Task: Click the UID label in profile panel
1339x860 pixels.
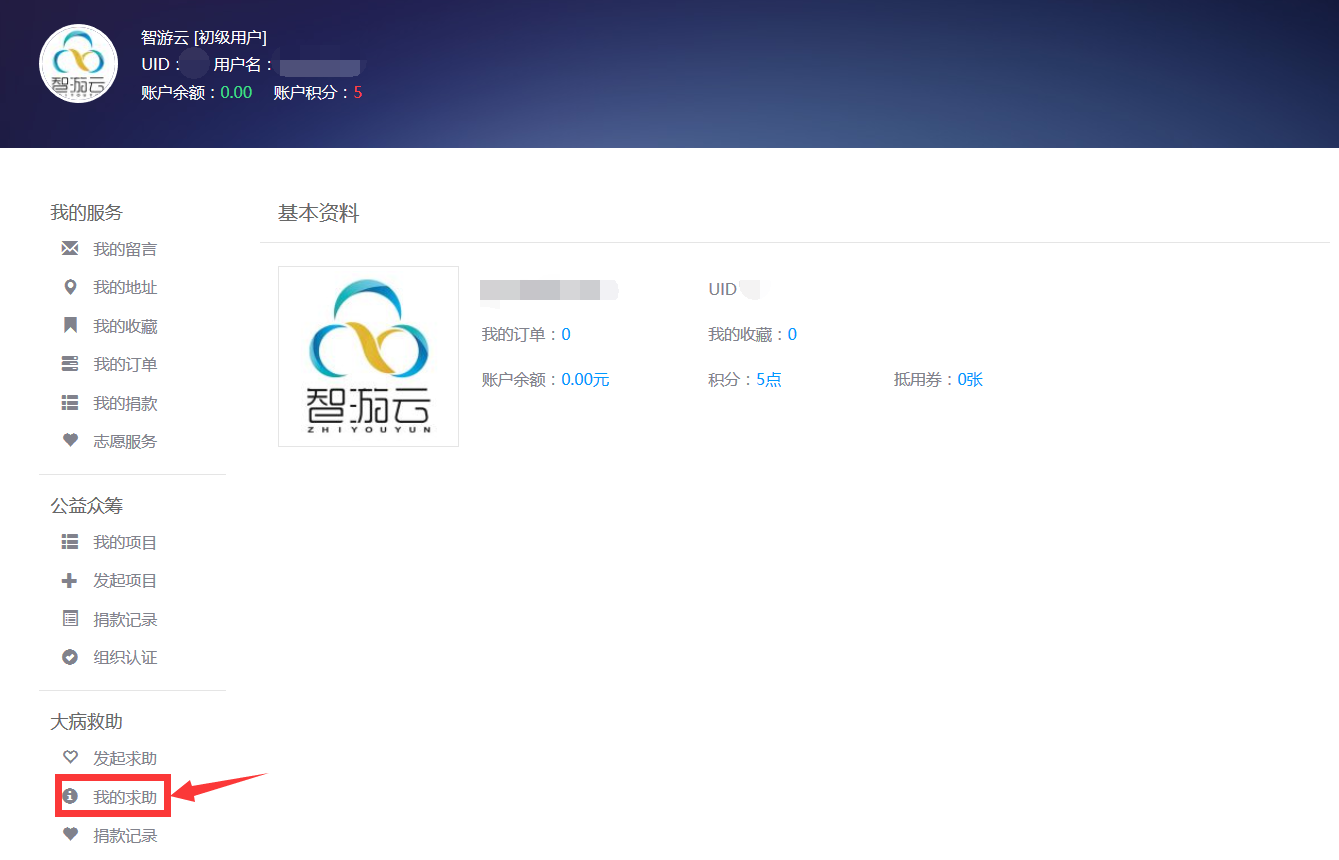Action: coord(722,289)
